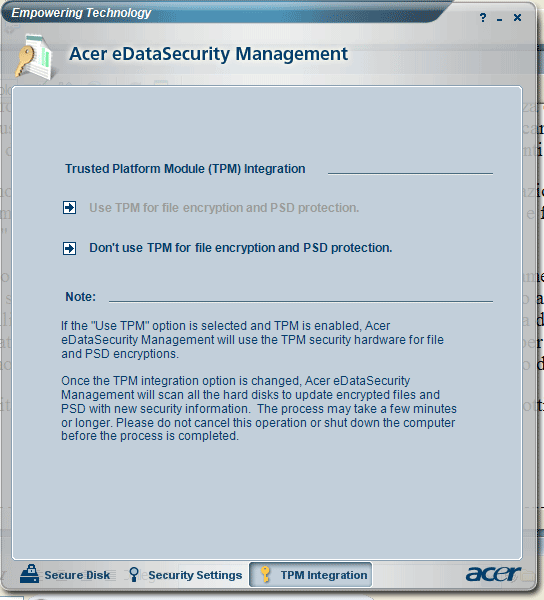Click the eDataSecurity key and document logo
This screenshot has width=544, height=600.
(x=34, y=57)
